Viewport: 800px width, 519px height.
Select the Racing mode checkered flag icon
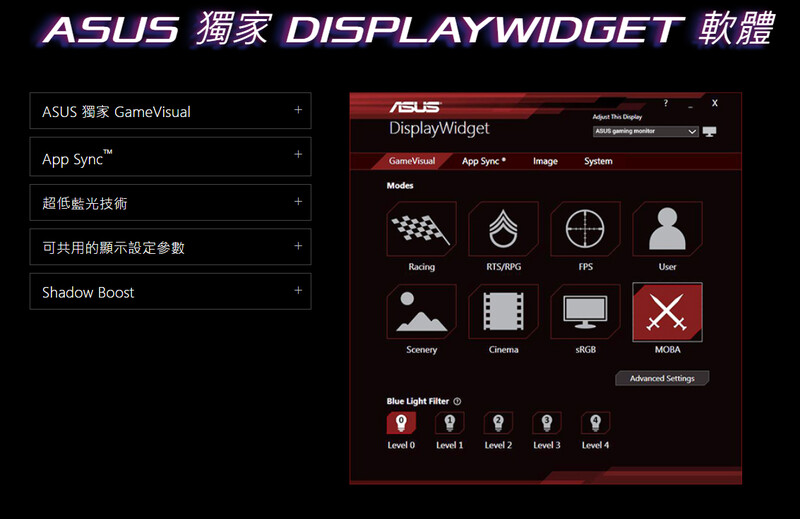(x=421, y=229)
